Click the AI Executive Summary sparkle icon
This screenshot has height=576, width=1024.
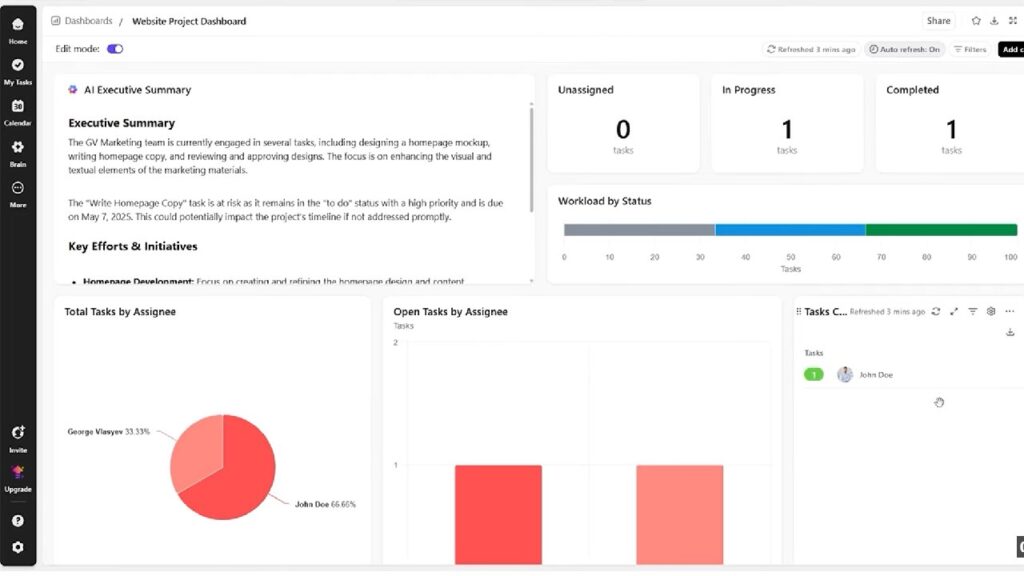pos(72,89)
